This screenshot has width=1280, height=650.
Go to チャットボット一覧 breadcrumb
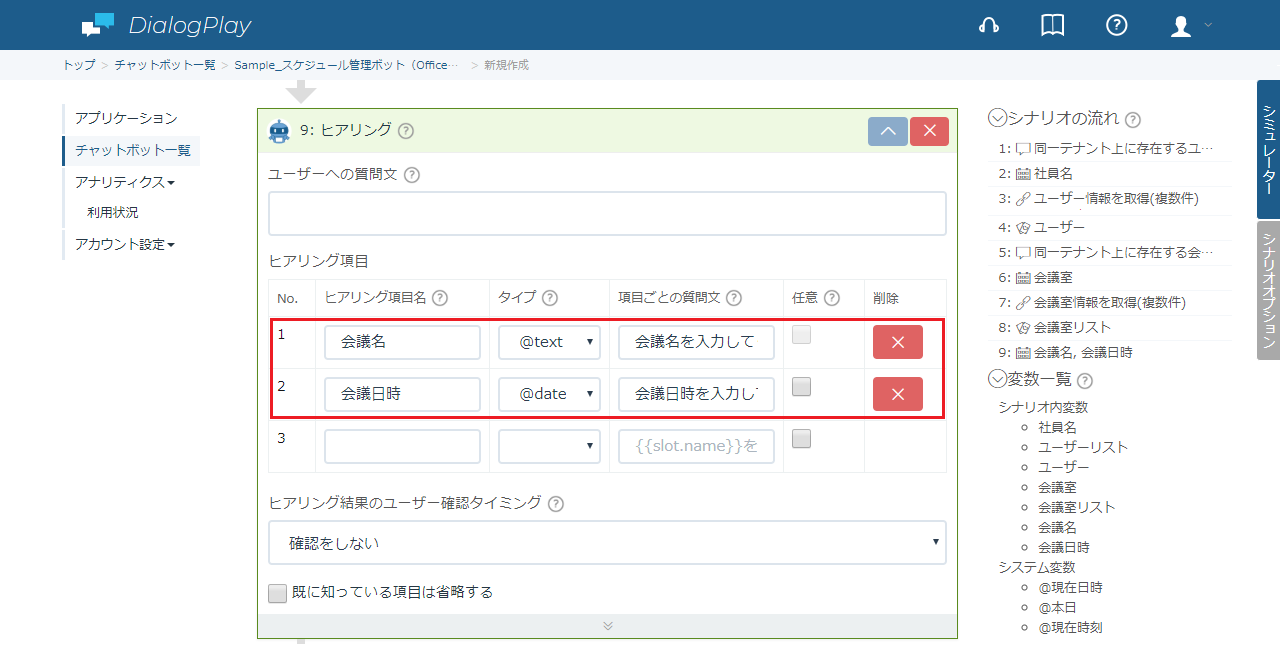click(x=165, y=65)
